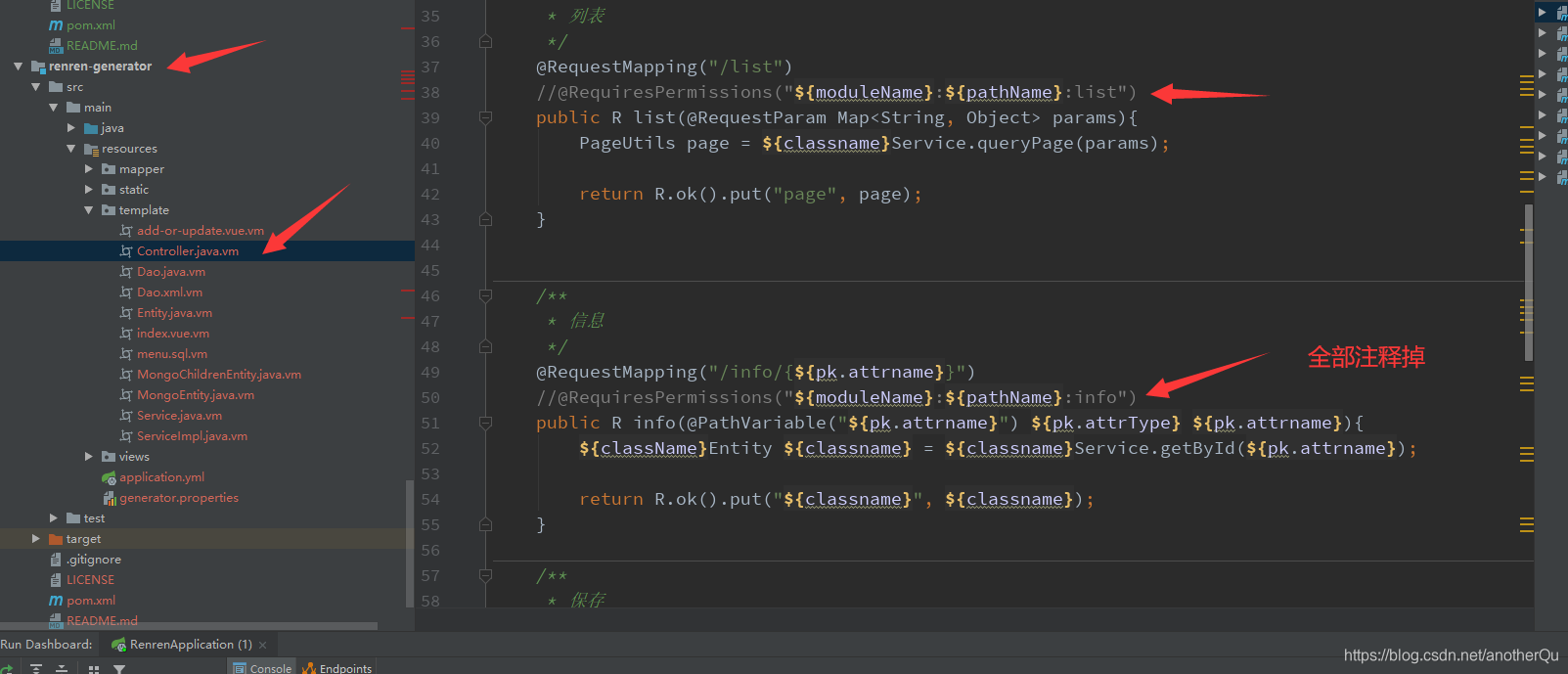Collapse the main folder arrow

point(53,108)
